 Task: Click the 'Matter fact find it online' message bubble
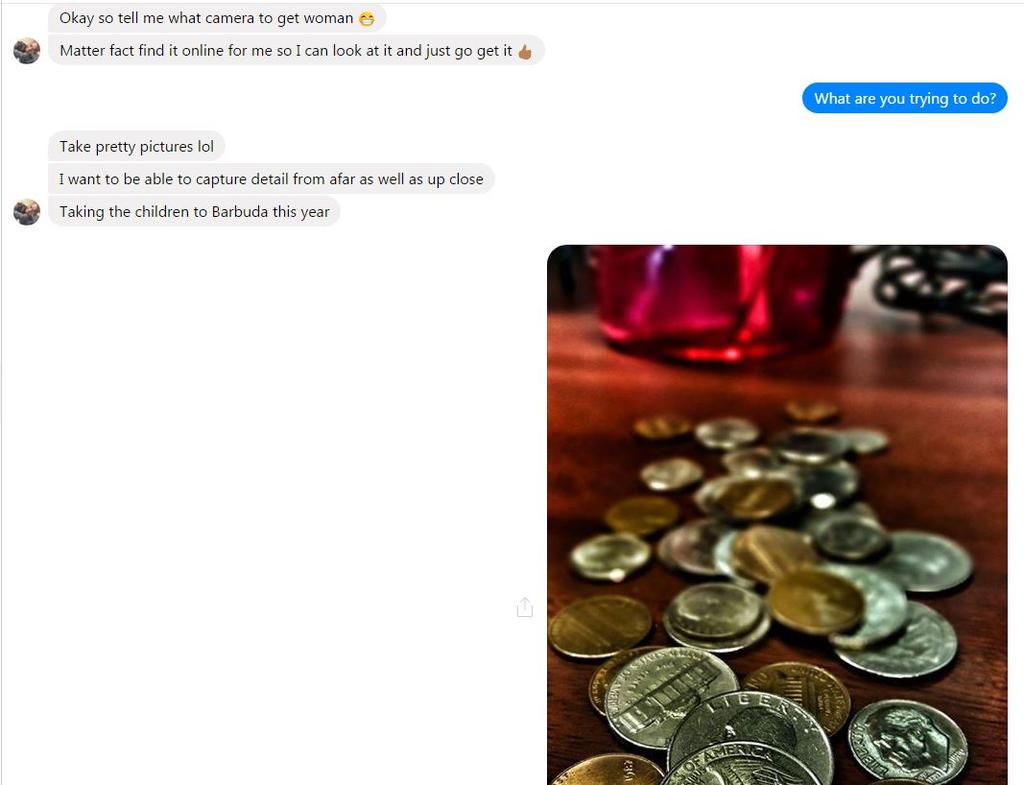(296, 50)
